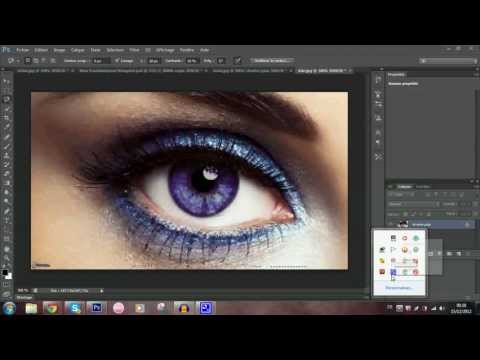Screen dimensions: 480x360
Task: Select the Gradient tool
Action: tap(6, 183)
